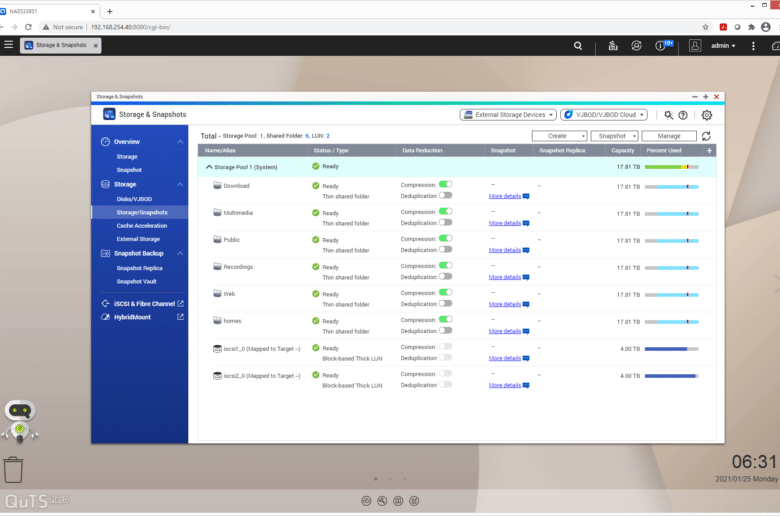Open Cache Acceleration in sidebar

tap(142, 226)
